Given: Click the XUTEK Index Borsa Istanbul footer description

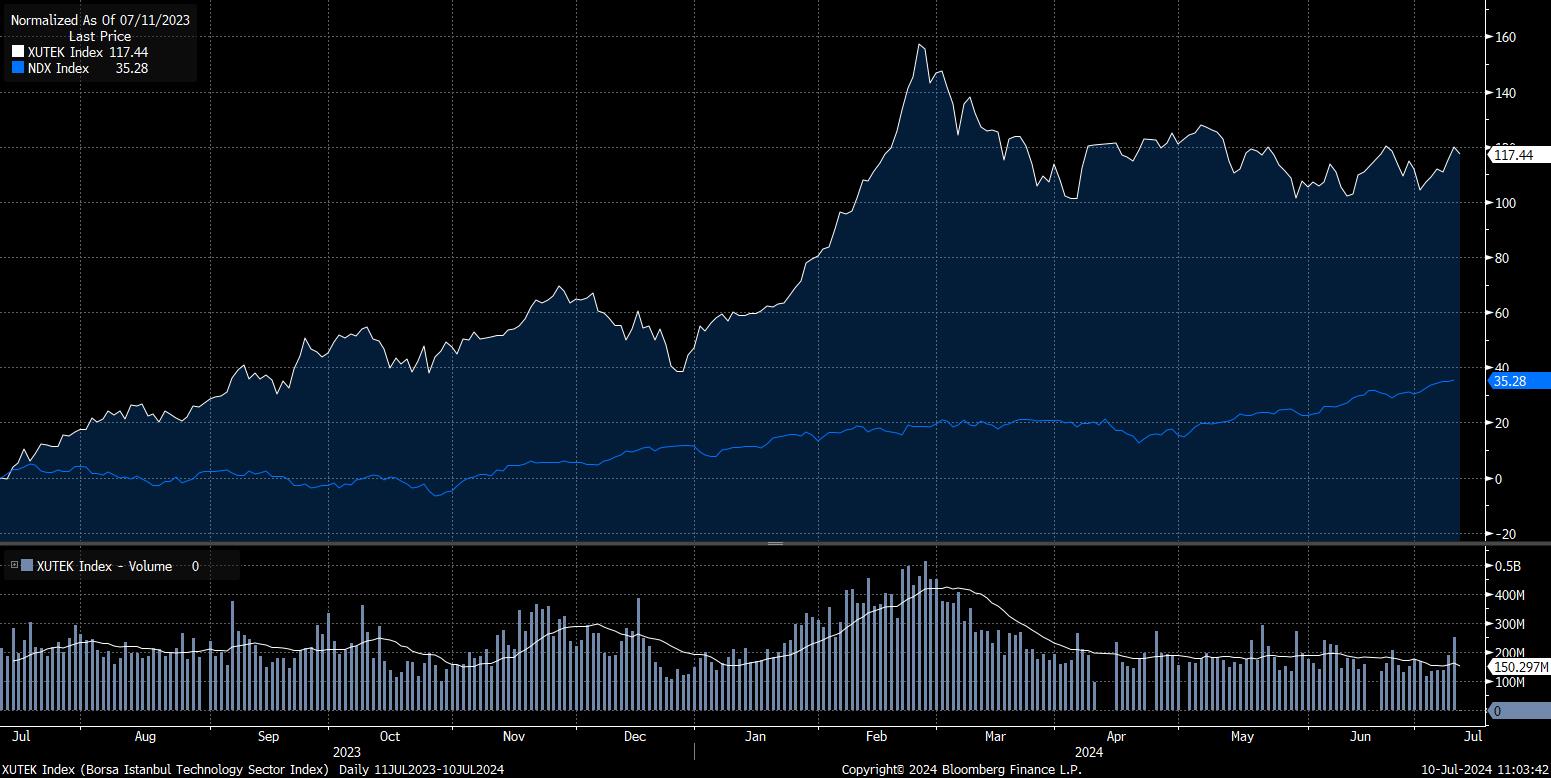Looking at the screenshot, I should 166,769.
